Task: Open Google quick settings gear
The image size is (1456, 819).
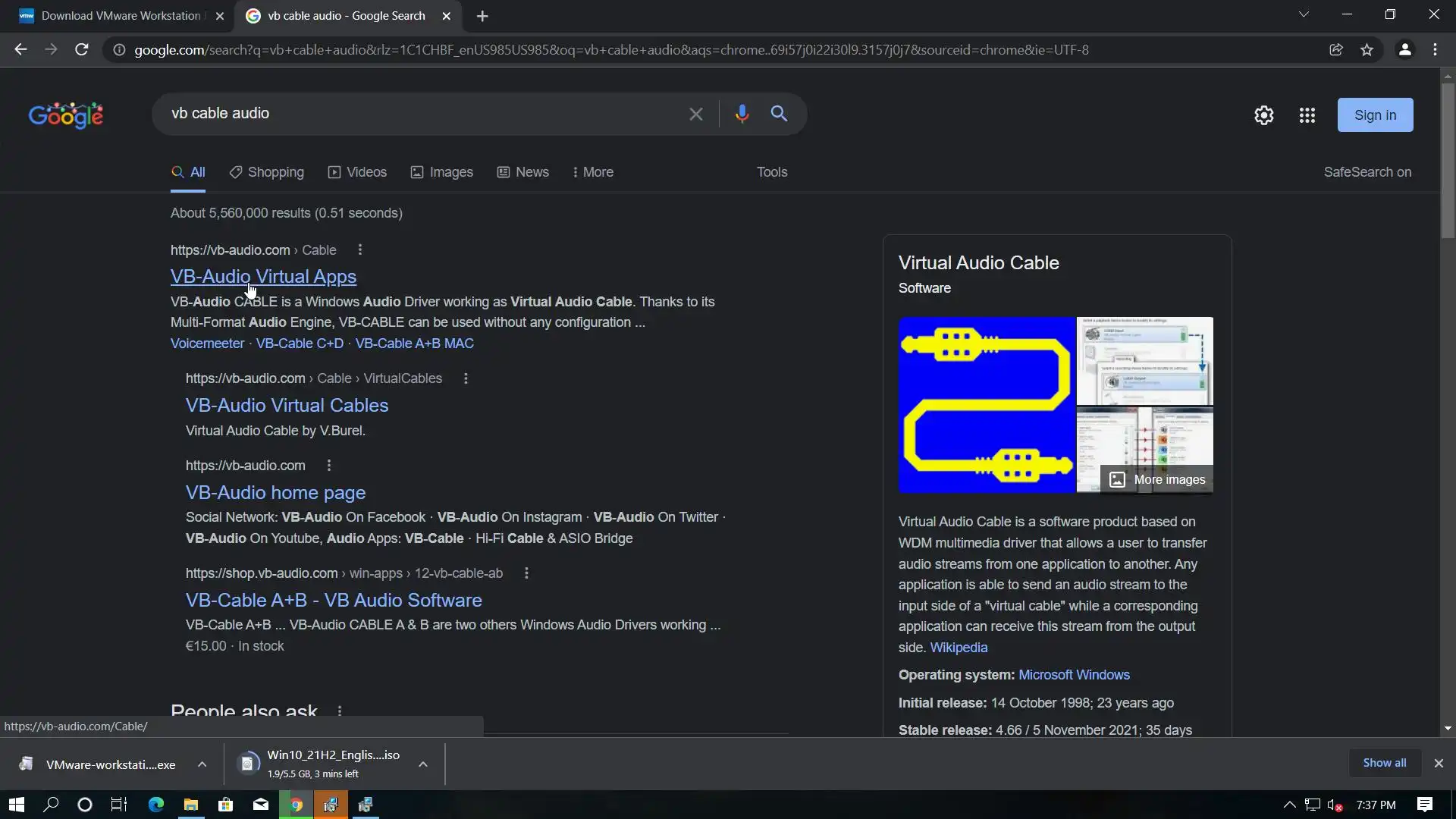Action: pos(1263,115)
